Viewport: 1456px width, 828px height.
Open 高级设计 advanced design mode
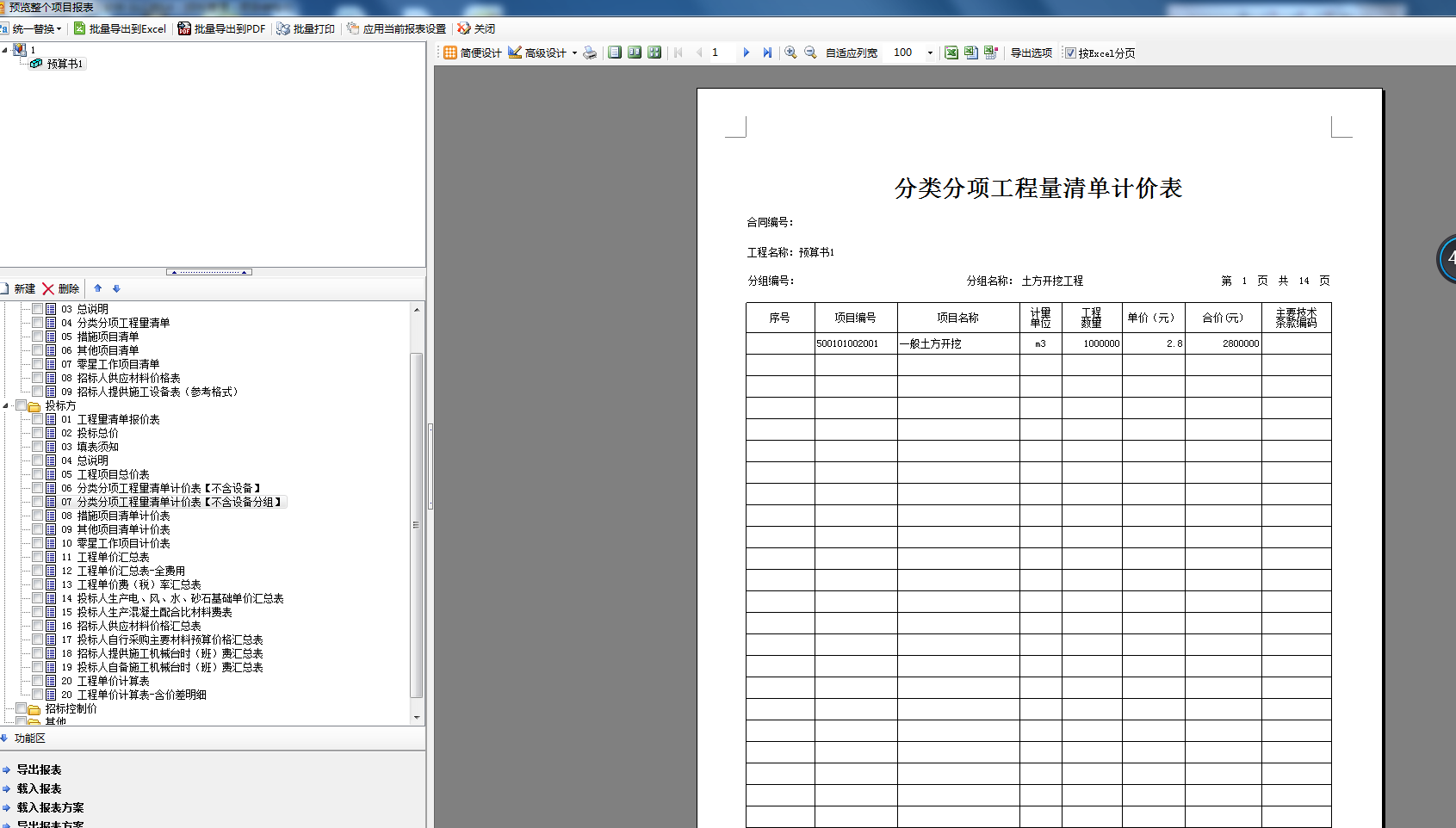(537, 53)
